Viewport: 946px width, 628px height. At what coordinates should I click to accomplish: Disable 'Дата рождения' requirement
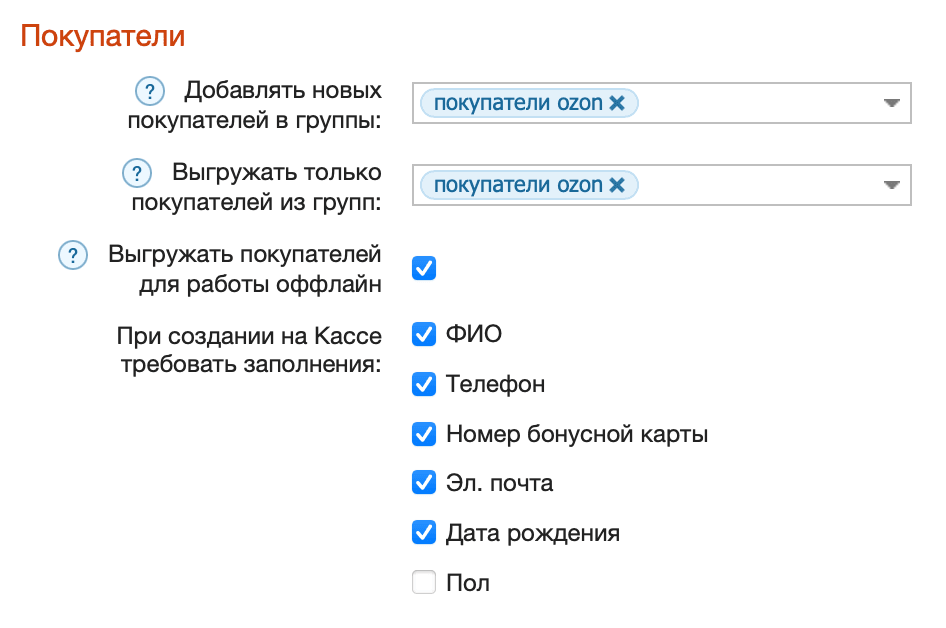click(x=424, y=532)
